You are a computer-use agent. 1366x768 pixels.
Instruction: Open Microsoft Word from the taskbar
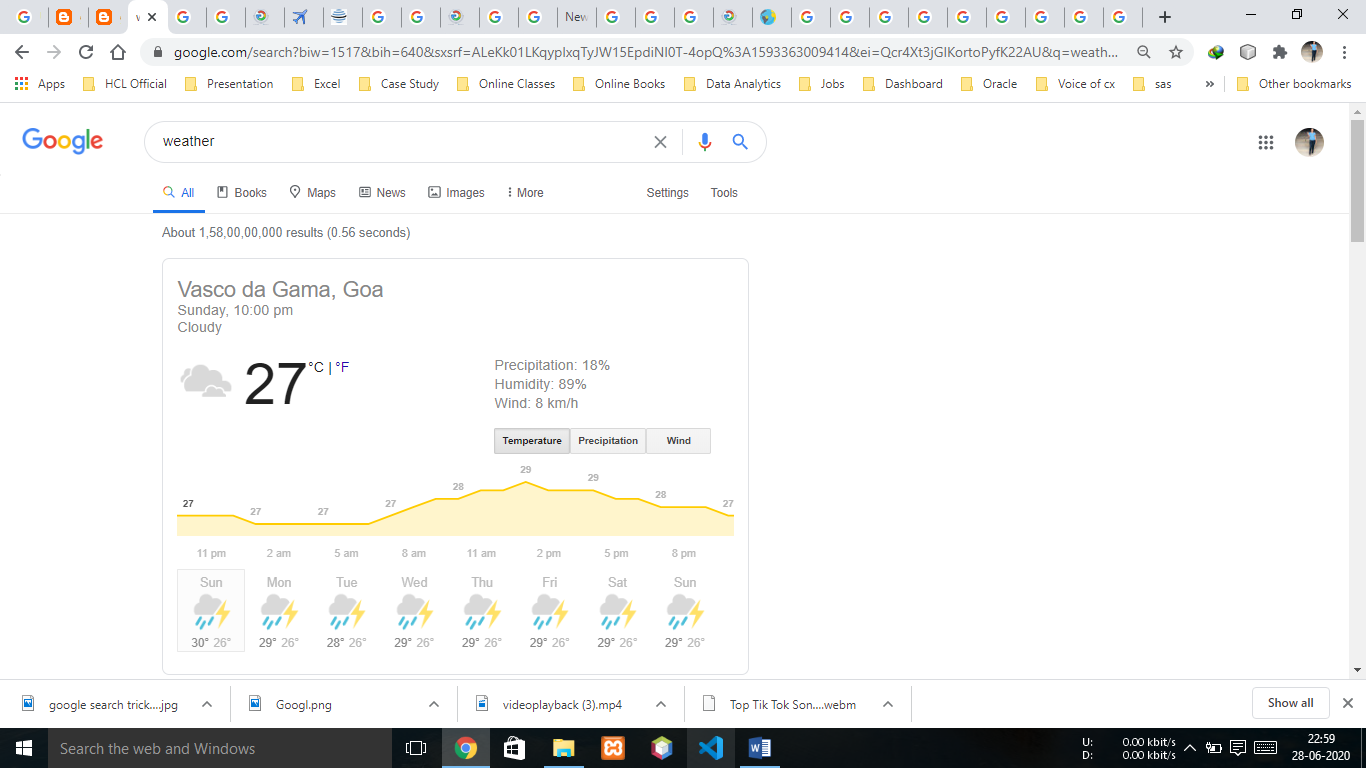[x=758, y=747]
